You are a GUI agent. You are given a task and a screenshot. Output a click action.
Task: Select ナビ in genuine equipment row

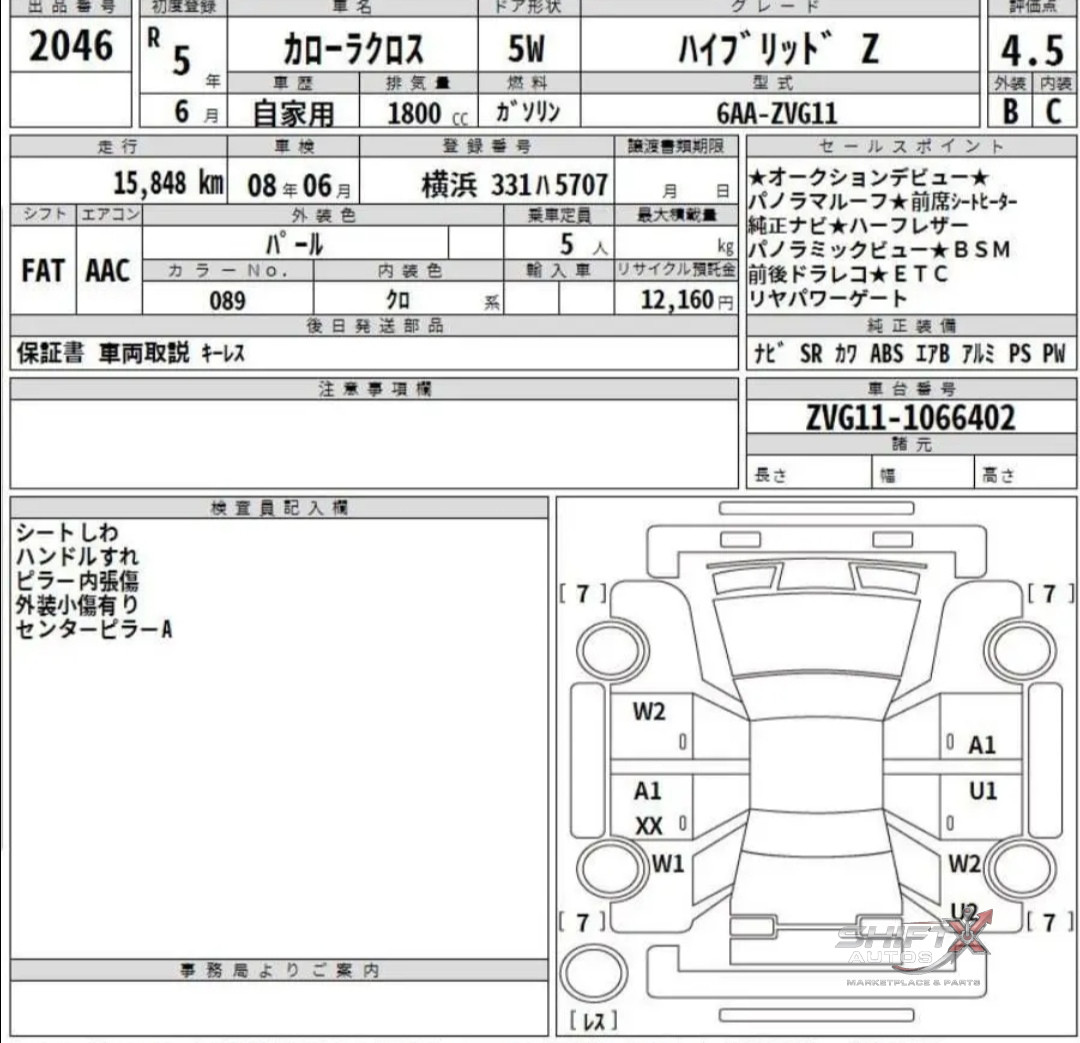coord(768,354)
